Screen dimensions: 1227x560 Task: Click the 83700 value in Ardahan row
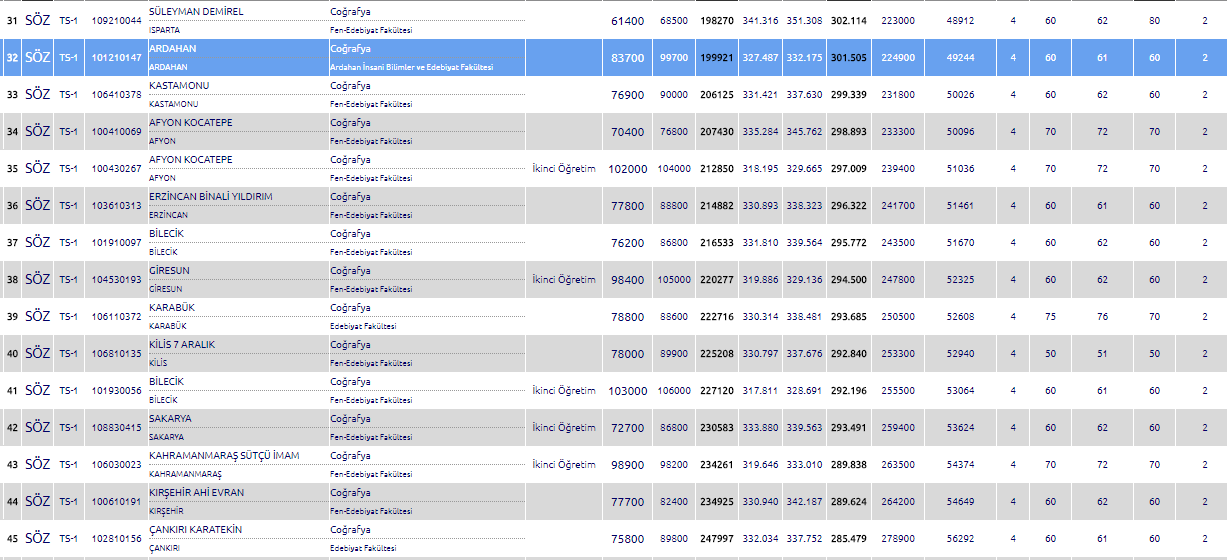pos(627,58)
